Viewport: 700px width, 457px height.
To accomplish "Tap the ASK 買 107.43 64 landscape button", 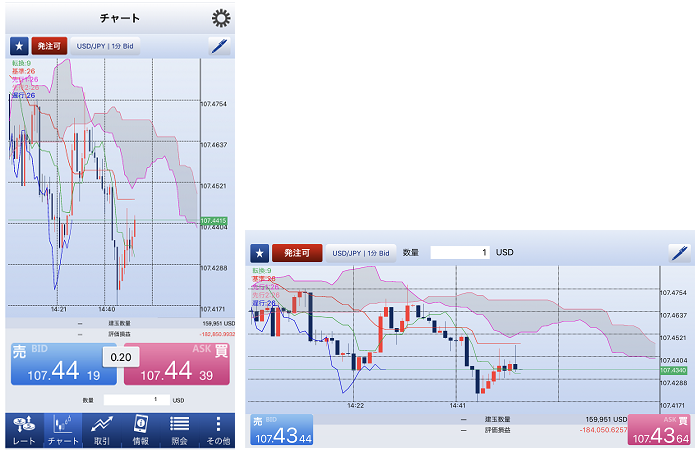I will (660, 430).
